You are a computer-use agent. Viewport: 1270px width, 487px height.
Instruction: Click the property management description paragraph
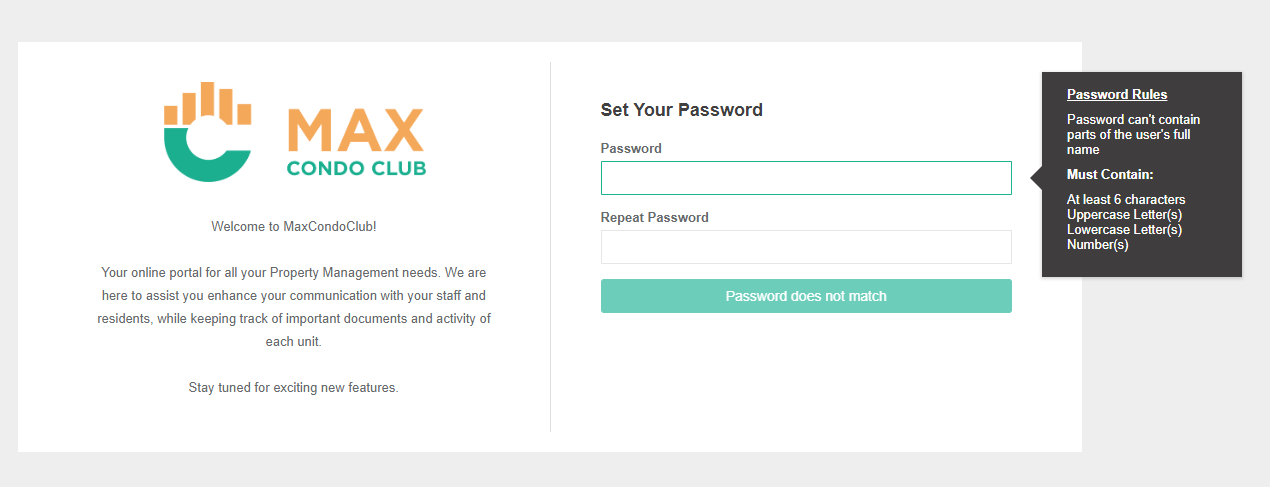coord(293,307)
